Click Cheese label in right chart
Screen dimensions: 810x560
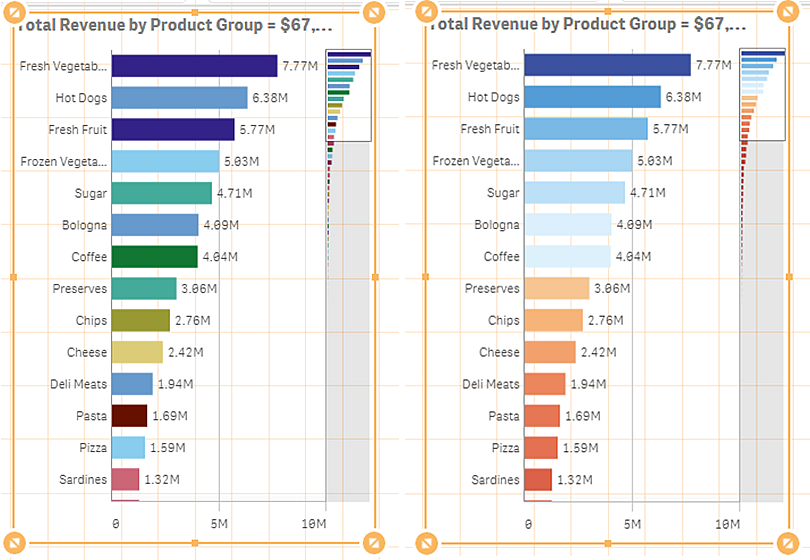pos(499,352)
